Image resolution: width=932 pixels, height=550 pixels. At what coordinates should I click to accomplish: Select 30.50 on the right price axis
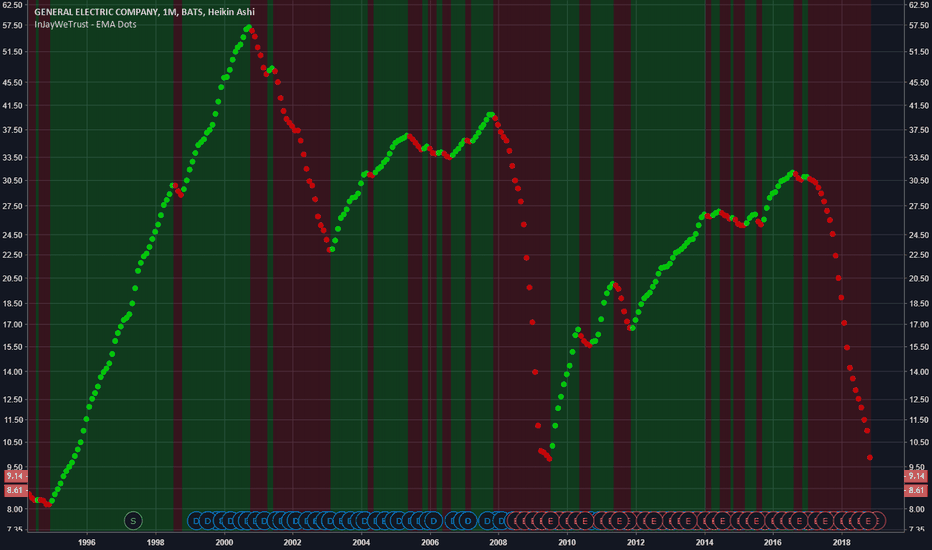(x=919, y=181)
